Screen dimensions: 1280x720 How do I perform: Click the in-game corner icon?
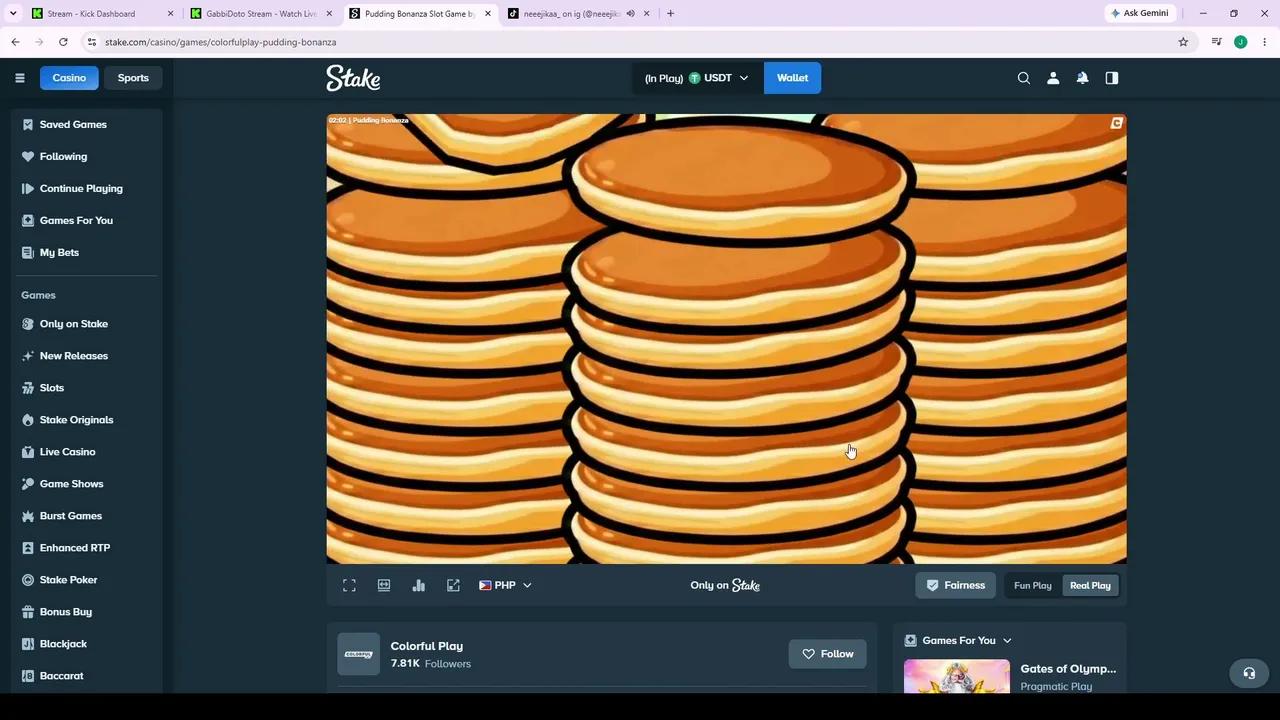point(1116,123)
